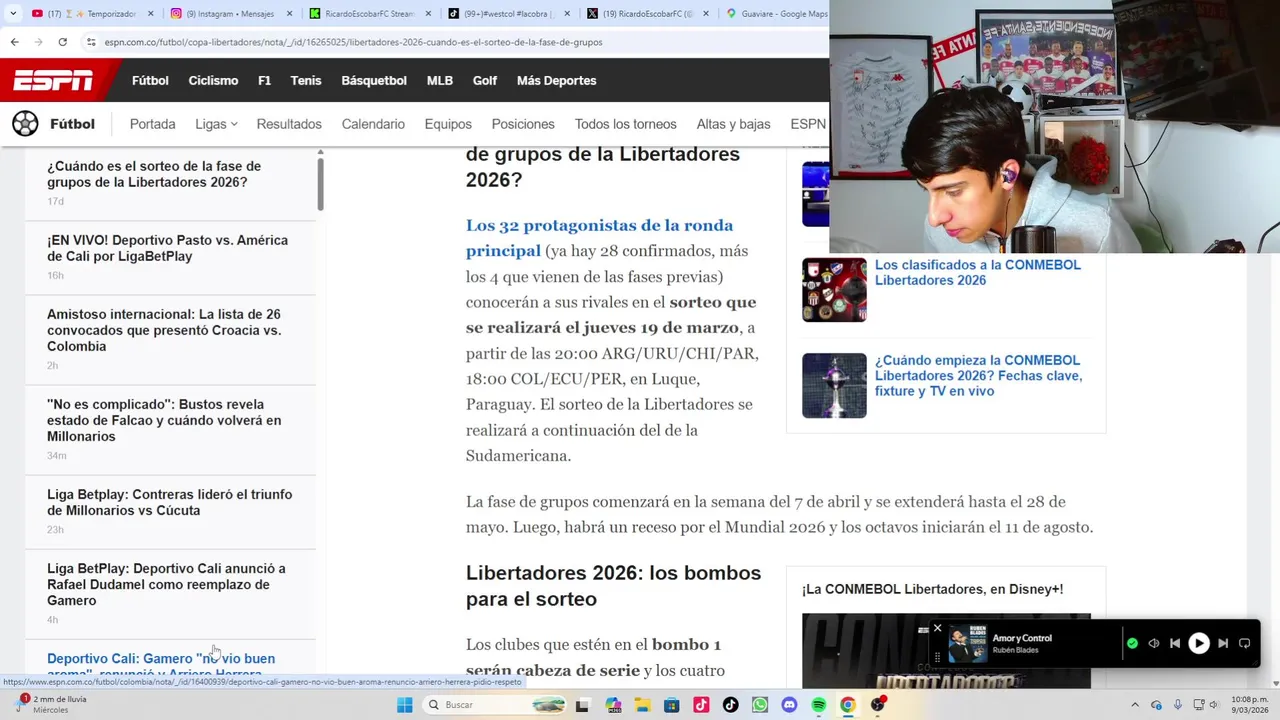Open site information icon in address bar

pyautogui.click(x=91, y=42)
